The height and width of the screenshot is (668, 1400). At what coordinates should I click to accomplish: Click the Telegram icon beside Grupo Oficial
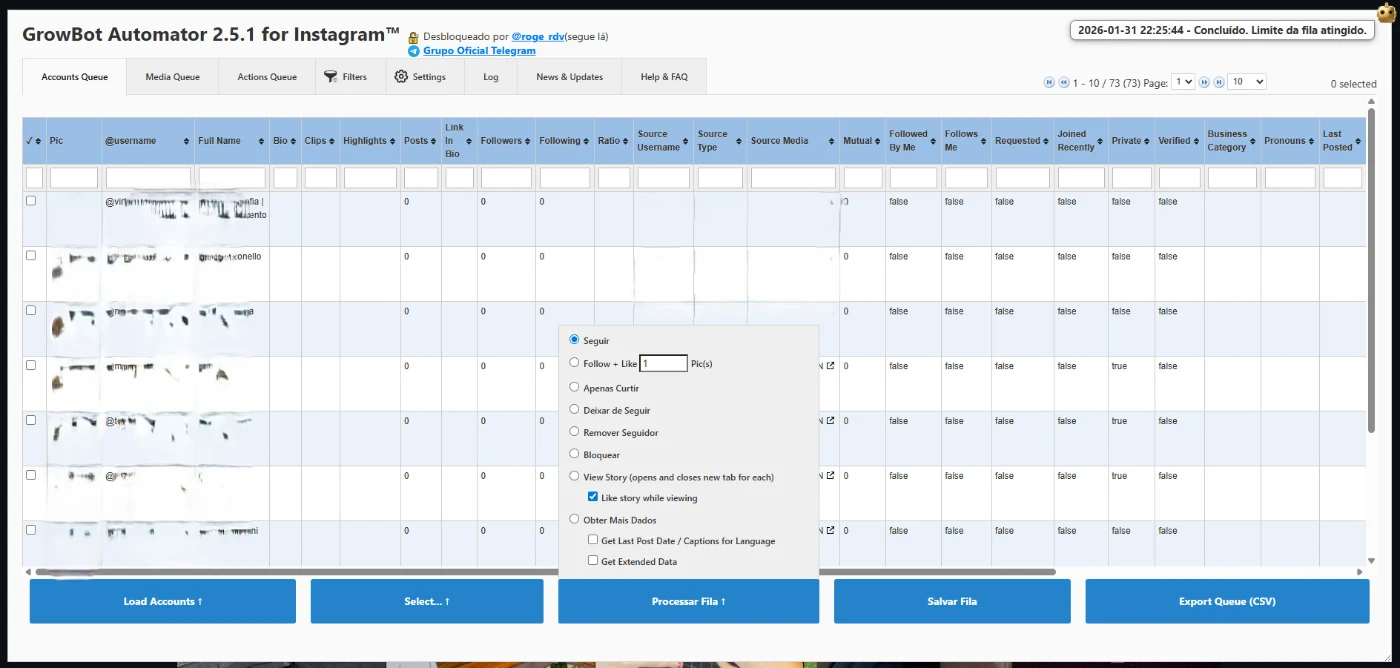[413, 51]
